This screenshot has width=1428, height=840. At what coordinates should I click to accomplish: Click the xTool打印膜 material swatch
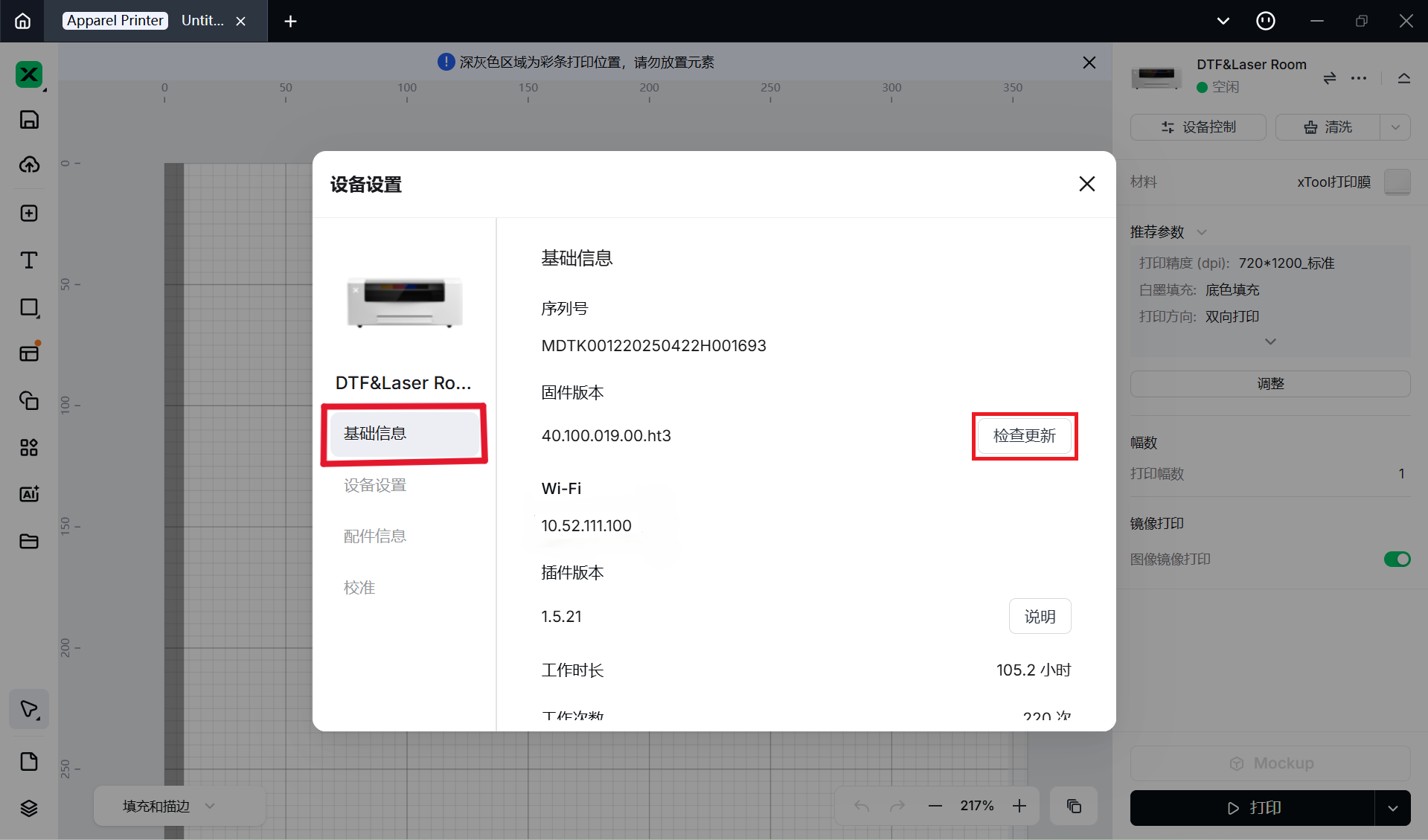pyautogui.click(x=1397, y=182)
